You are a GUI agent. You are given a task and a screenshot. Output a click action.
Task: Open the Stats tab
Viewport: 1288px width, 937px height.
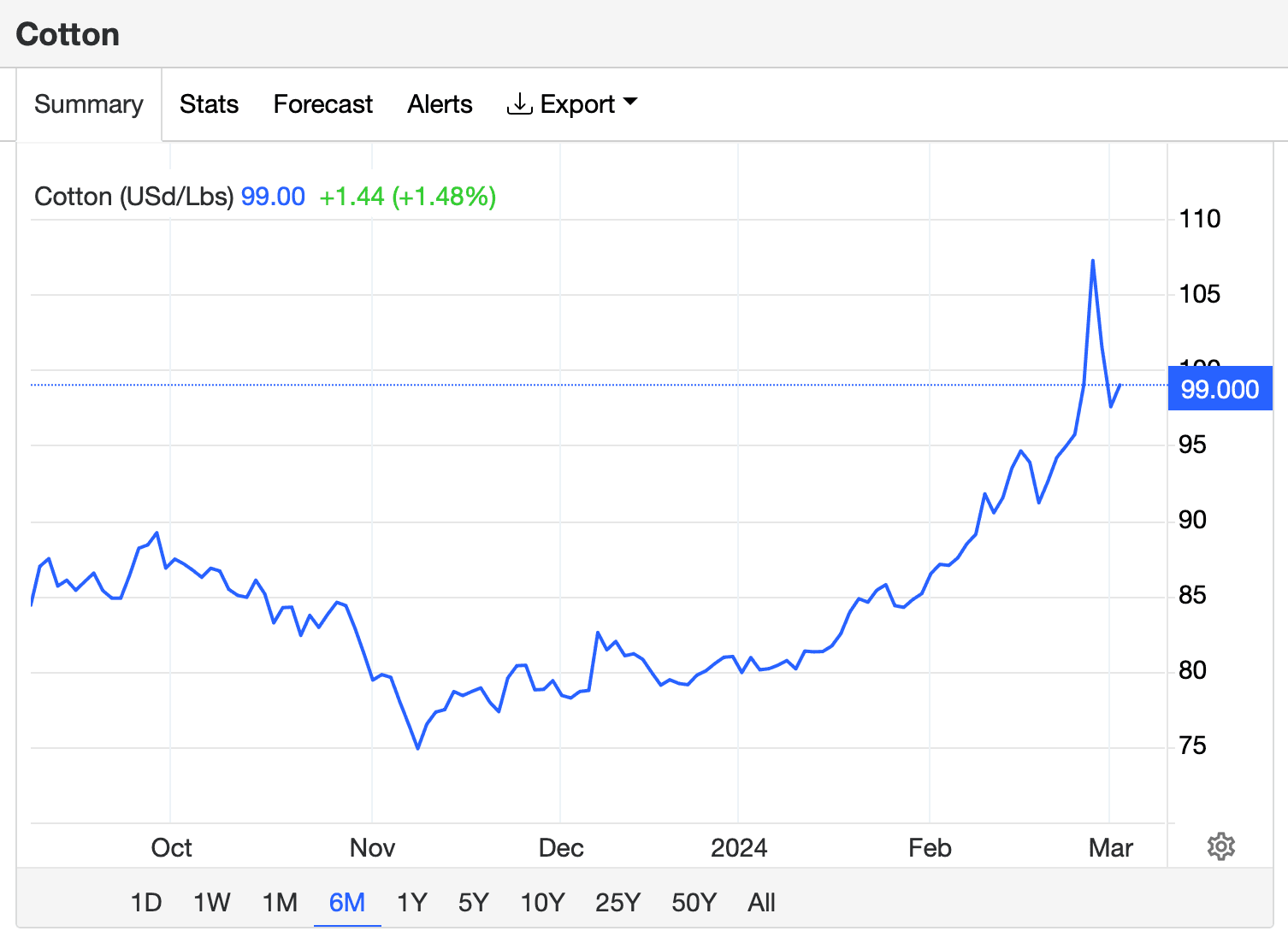209,104
